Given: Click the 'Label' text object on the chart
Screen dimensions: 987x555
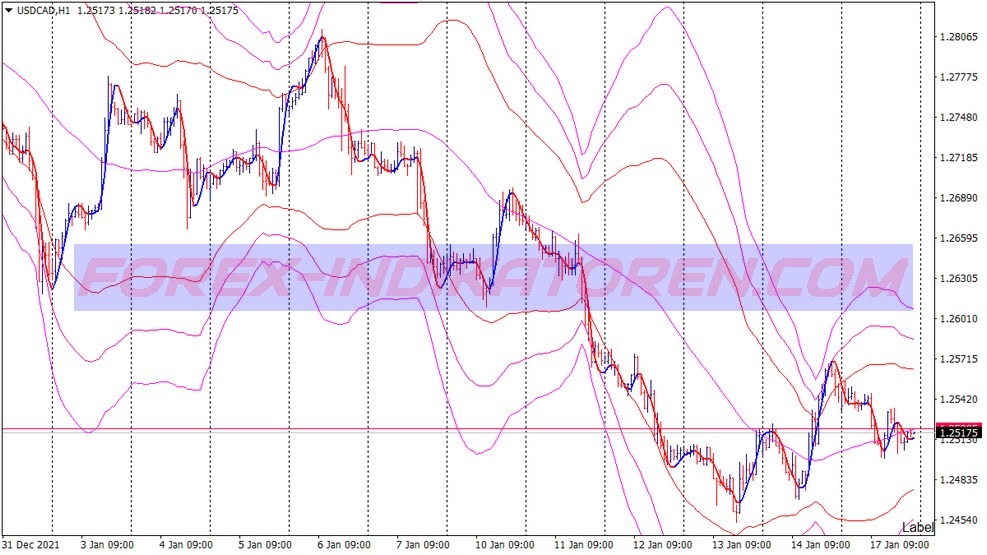Looking at the screenshot, I should pyautogui.click(x=917, y=527).
